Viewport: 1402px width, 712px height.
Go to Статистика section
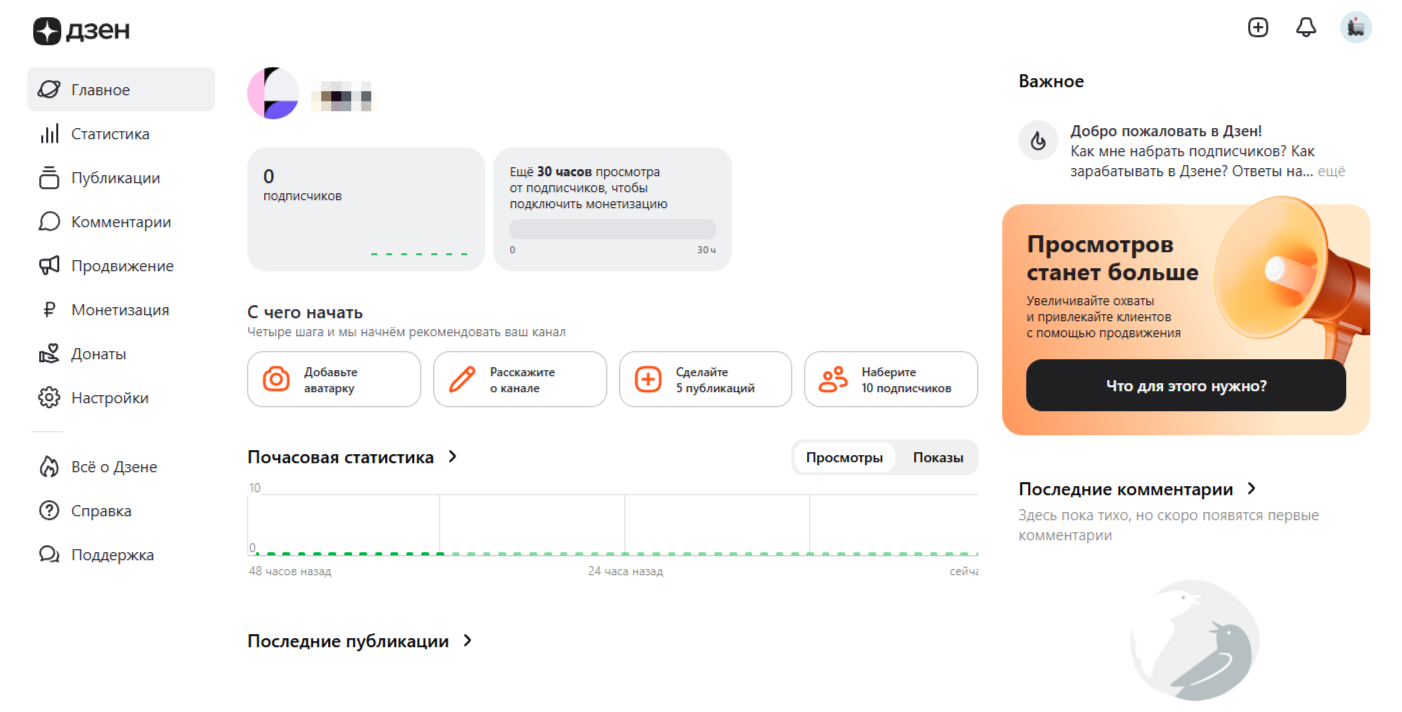[x=121, y=134]
